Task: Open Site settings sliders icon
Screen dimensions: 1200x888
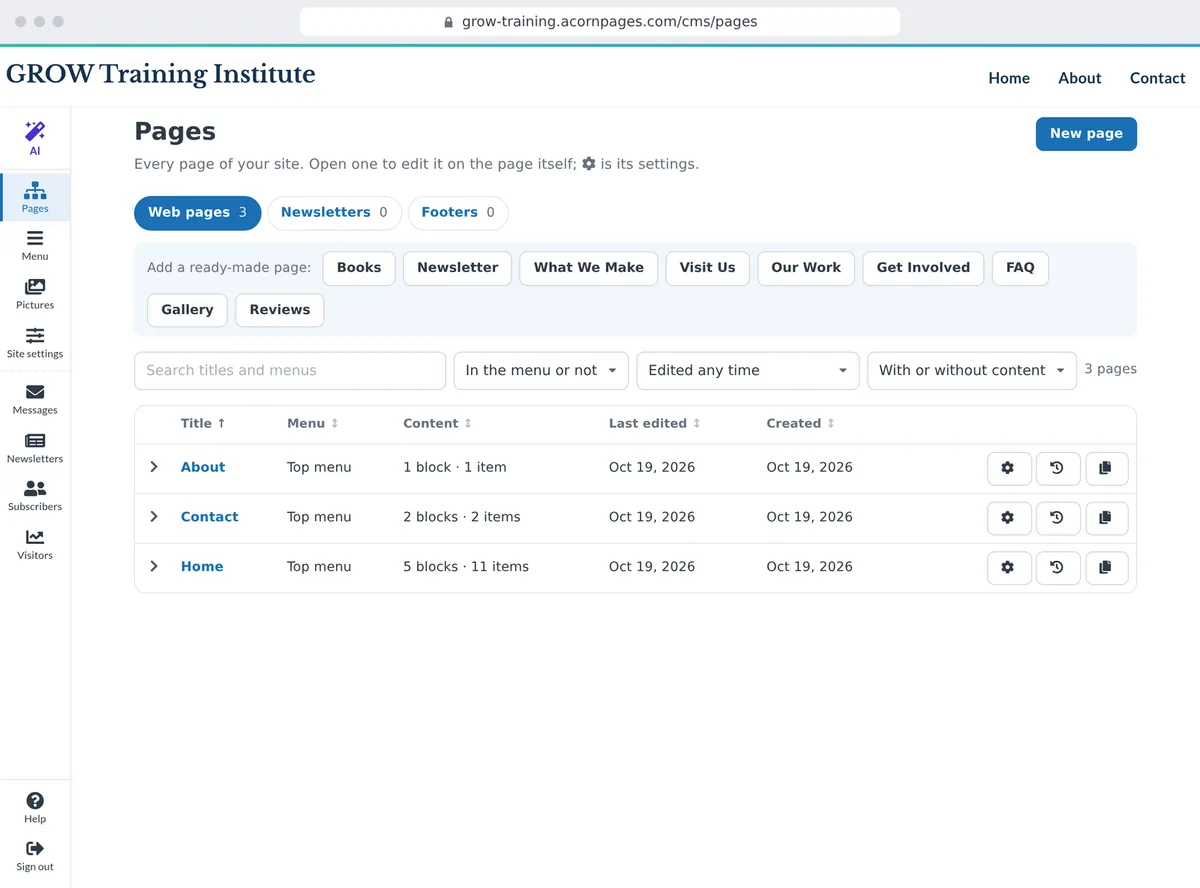Action: (x=35, y=343)
